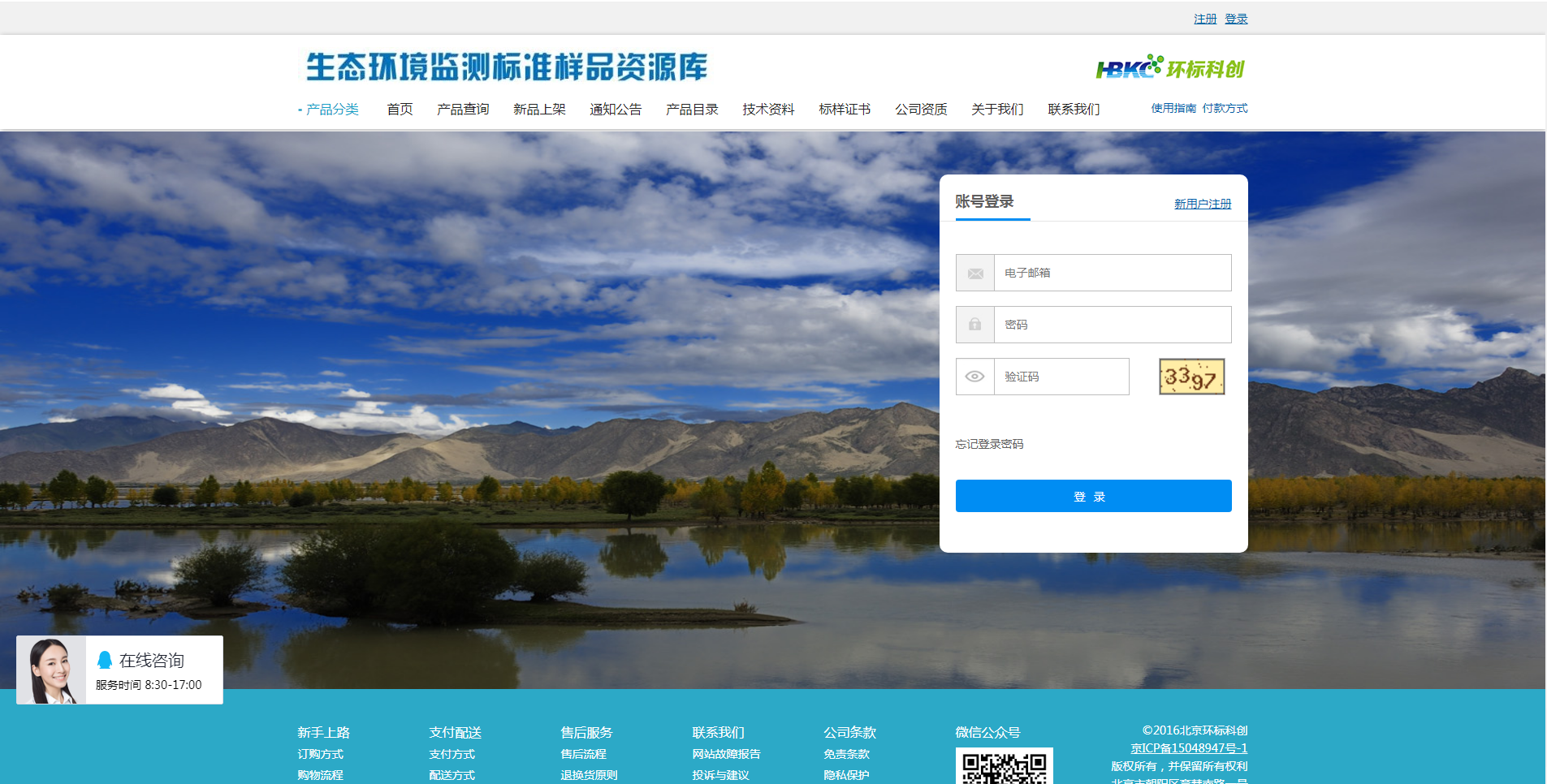This screenshot has width=1547, height=784.
Task: Go to 新品上架 in navigation
Action: click(x=539, y=110)
